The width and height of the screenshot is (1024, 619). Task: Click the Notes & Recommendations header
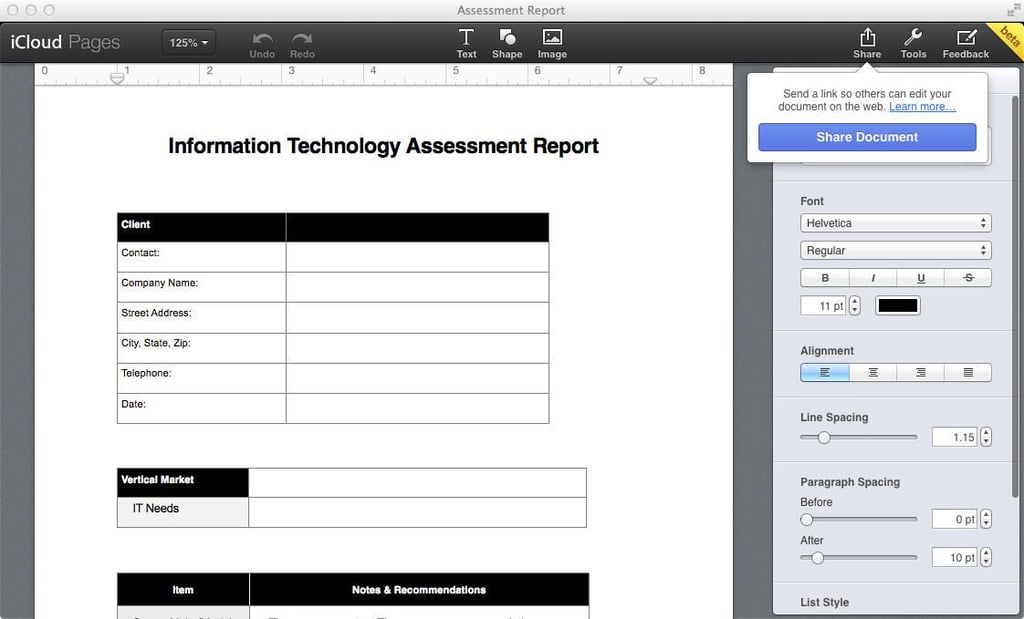[419, 590]
